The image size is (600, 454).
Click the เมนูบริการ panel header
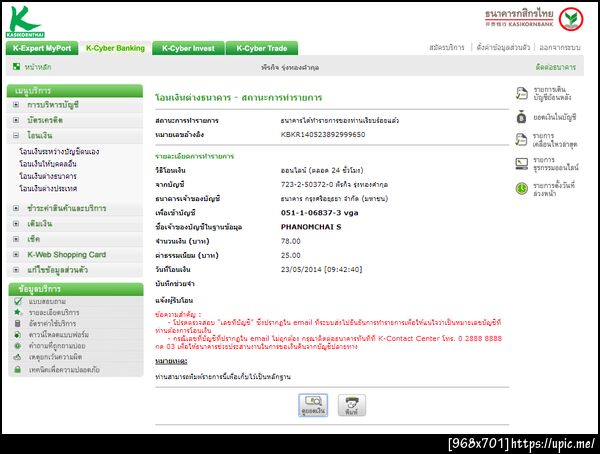coord(75,91)
